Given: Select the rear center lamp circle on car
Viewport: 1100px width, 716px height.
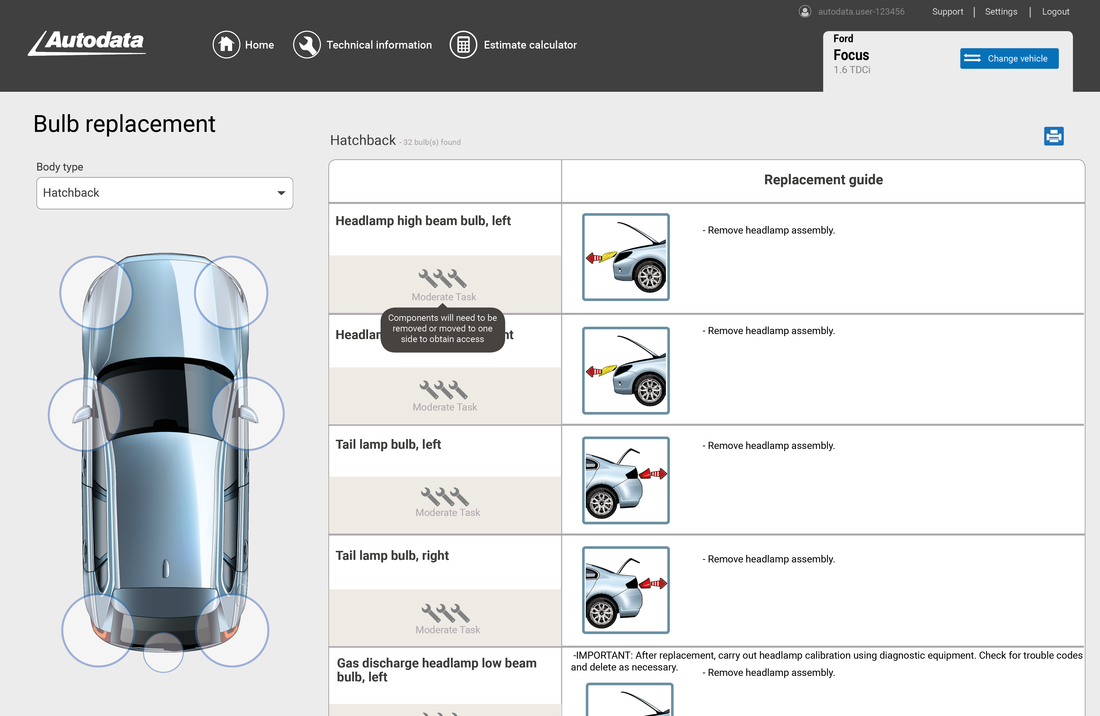Looking at the screenshot, I should tap(163, 652).
